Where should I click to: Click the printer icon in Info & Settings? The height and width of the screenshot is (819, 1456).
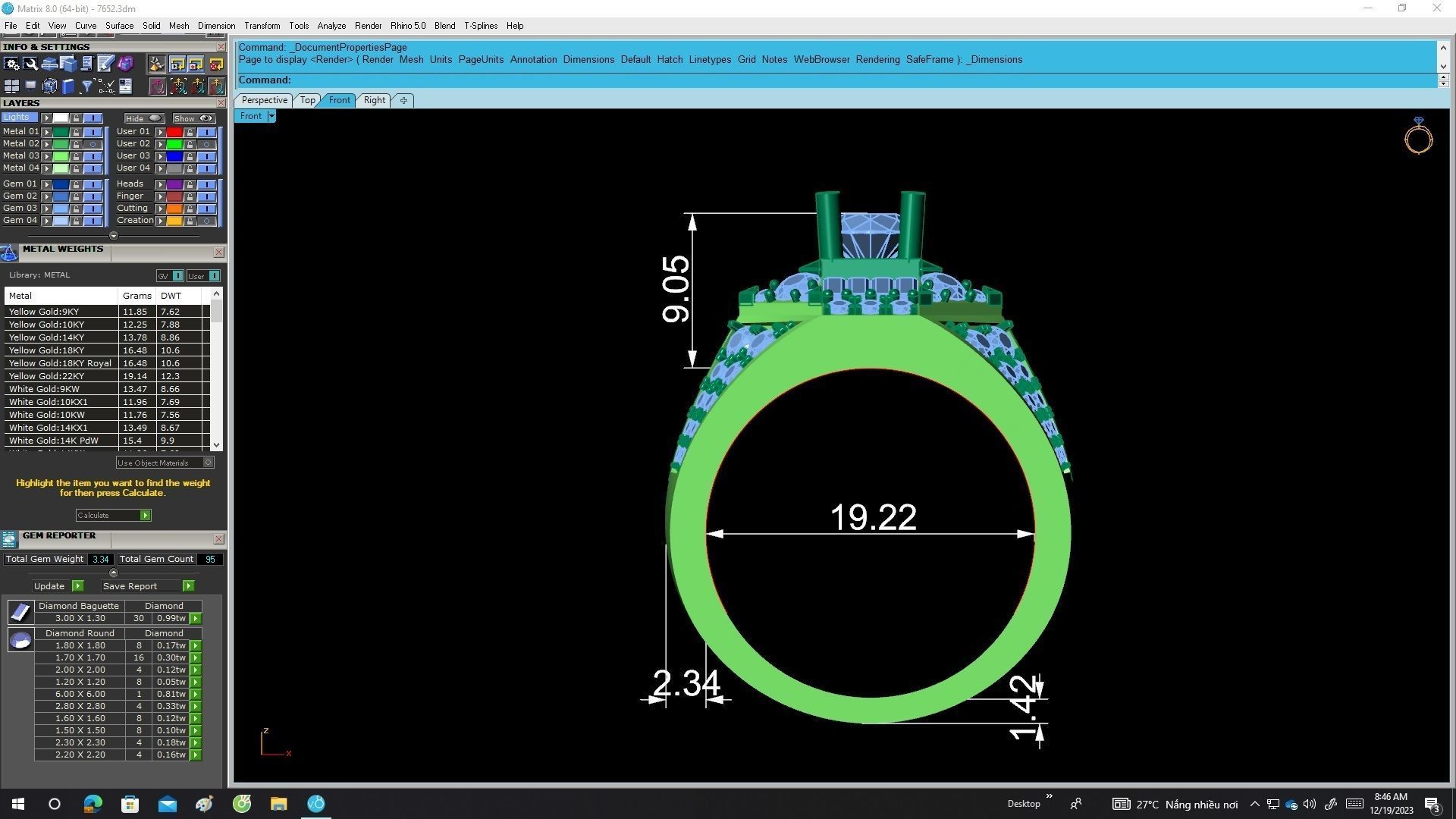pos(50,64)
